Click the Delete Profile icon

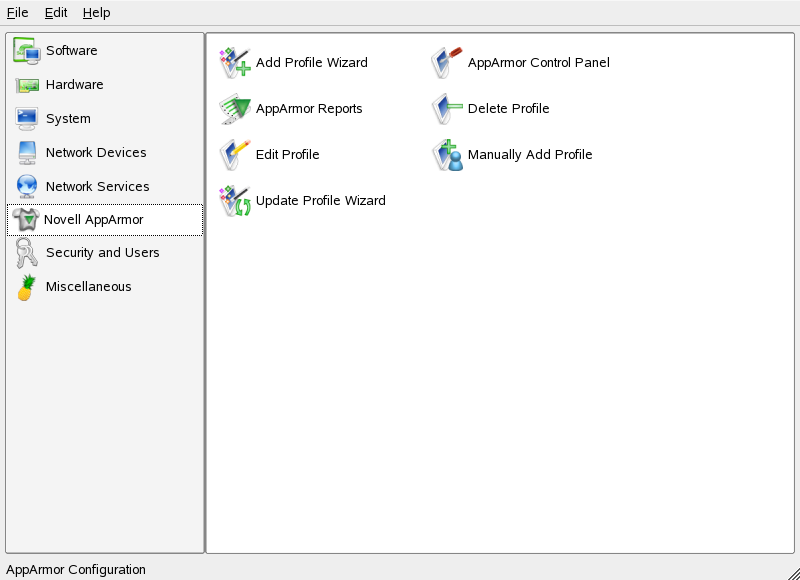pyautogui.click(x=447, y=109)
